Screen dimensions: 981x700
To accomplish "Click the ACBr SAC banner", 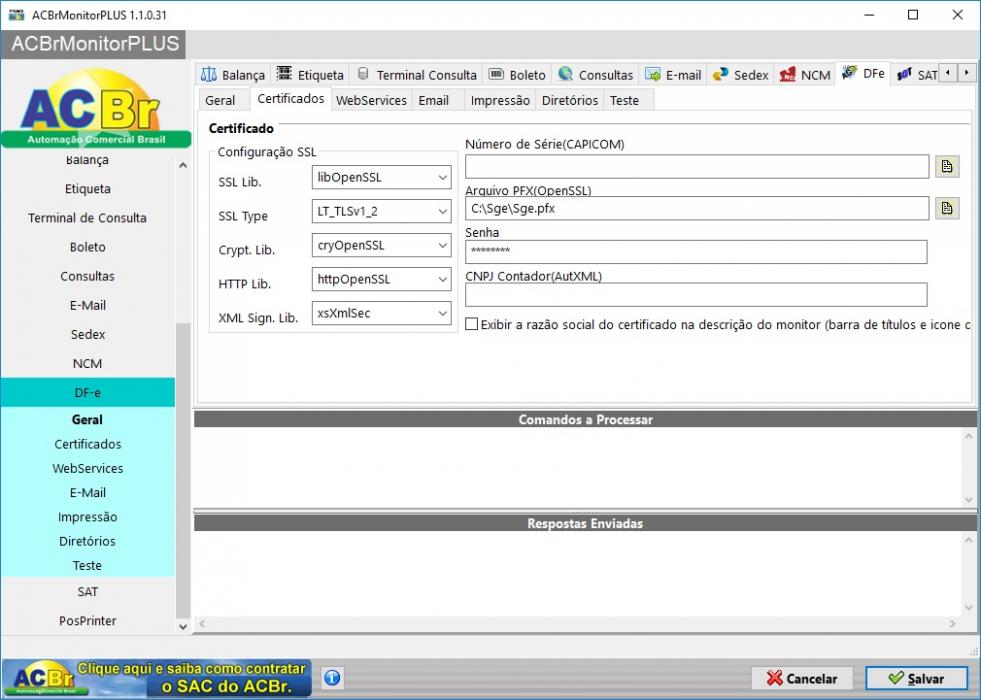I will [156, 678].
